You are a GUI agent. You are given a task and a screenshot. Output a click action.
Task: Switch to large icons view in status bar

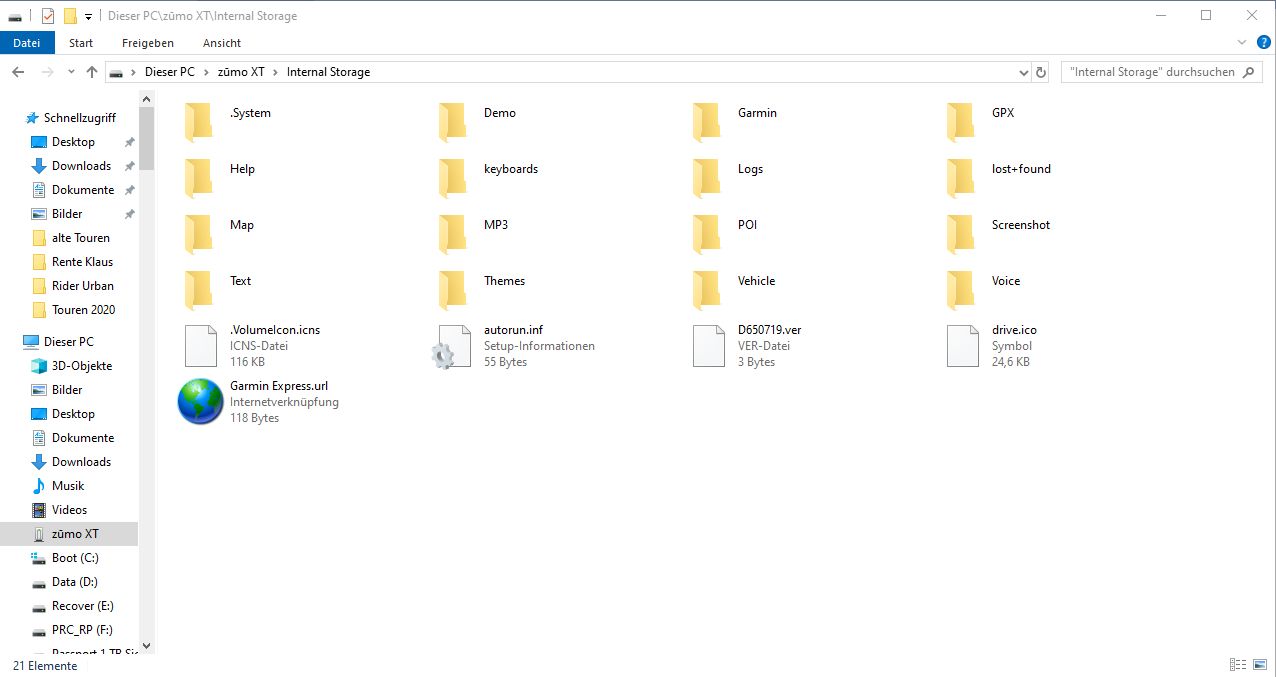[x=1259, y=665]
